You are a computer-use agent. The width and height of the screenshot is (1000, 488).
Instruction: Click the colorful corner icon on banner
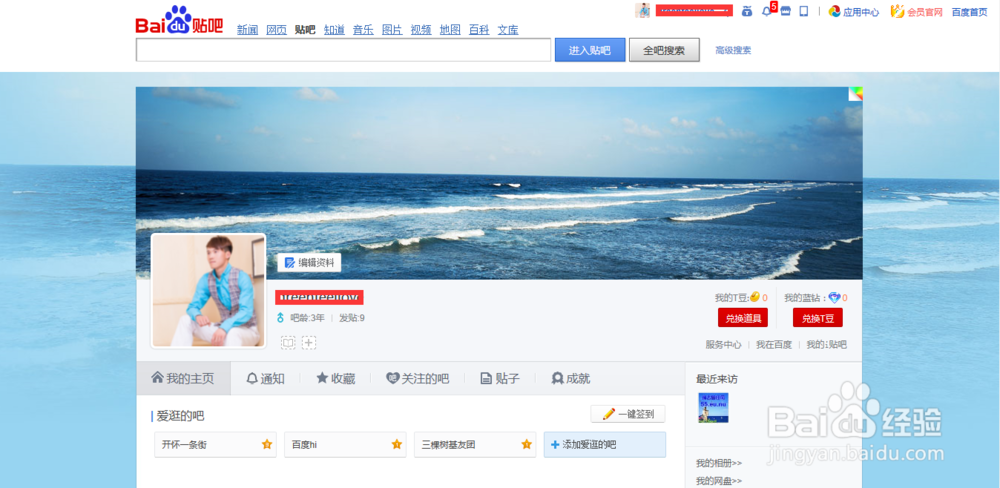855,94
